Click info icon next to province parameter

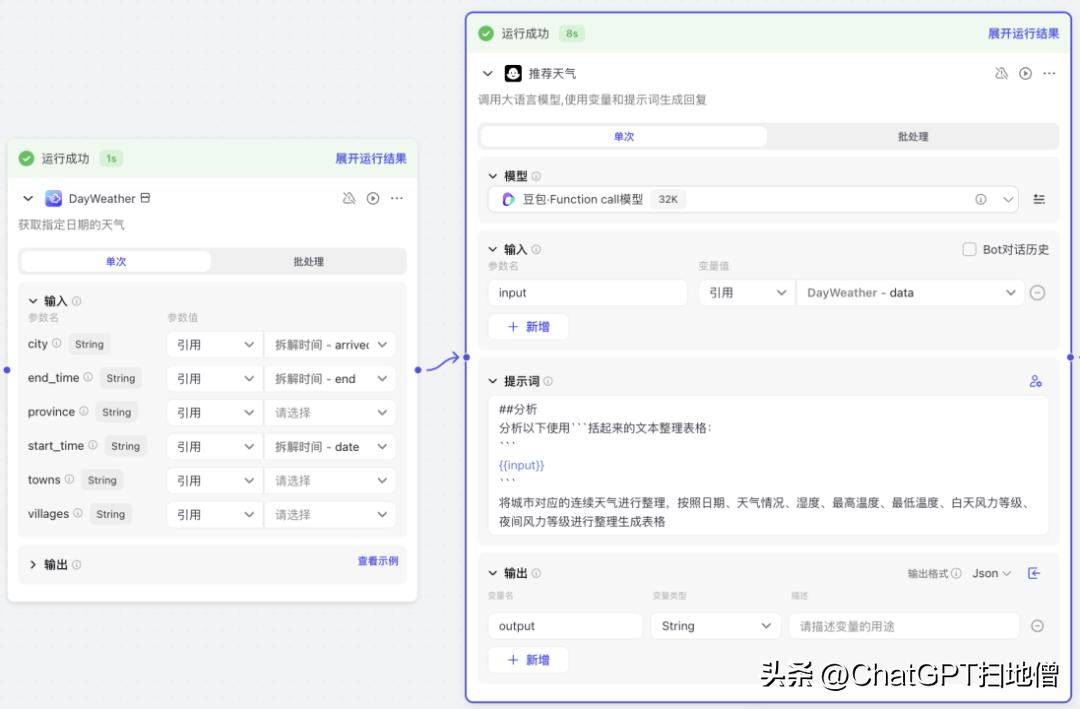(x=83, y=411)
